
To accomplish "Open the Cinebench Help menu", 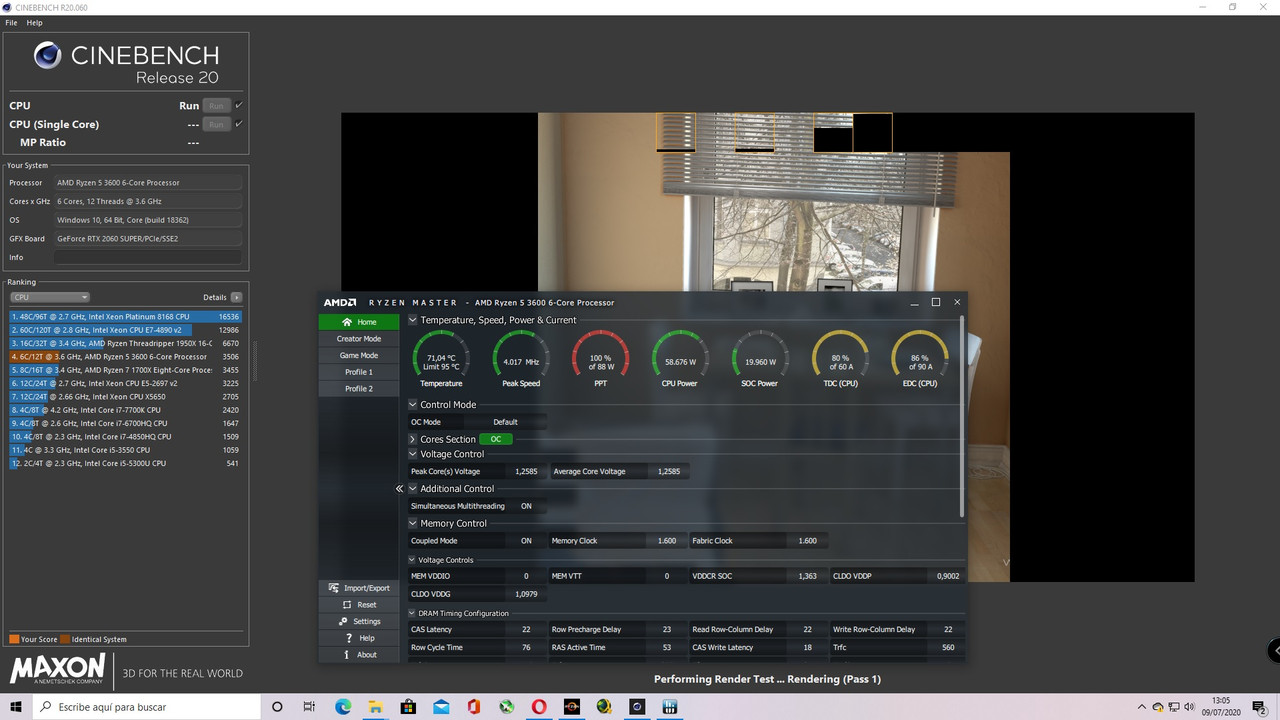I will coord(34,22).
